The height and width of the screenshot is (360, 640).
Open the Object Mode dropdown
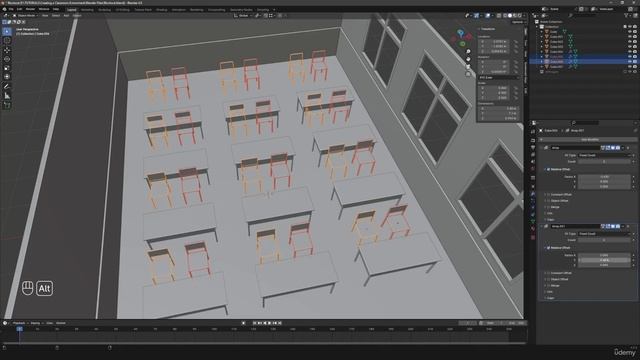(25, 16)
